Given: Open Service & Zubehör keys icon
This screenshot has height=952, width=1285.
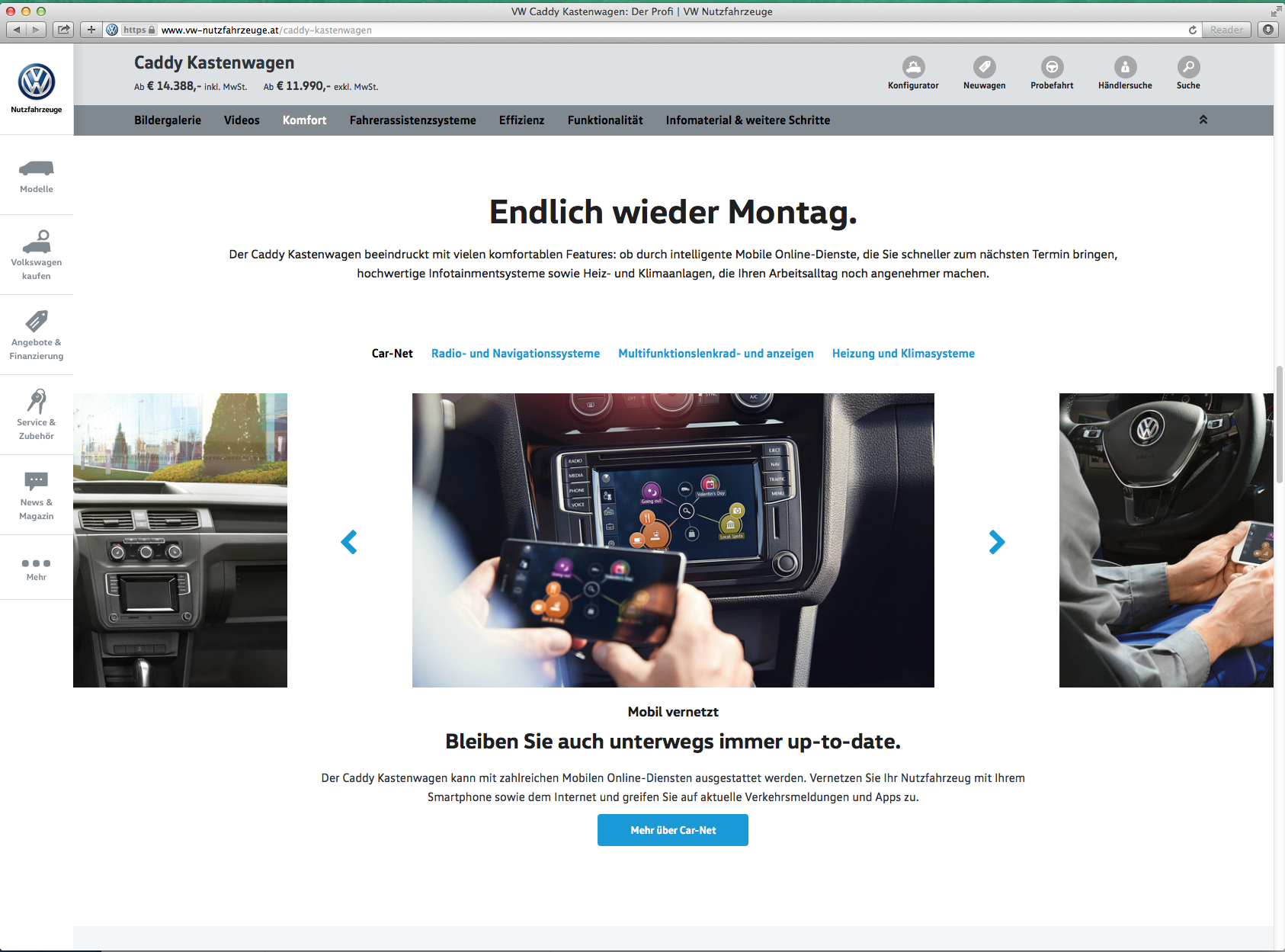Looking at the screenshot, I should 37,401.
